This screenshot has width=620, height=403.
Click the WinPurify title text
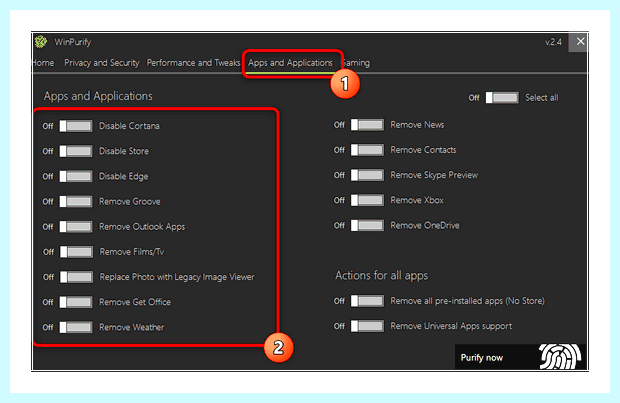point(73,42)
